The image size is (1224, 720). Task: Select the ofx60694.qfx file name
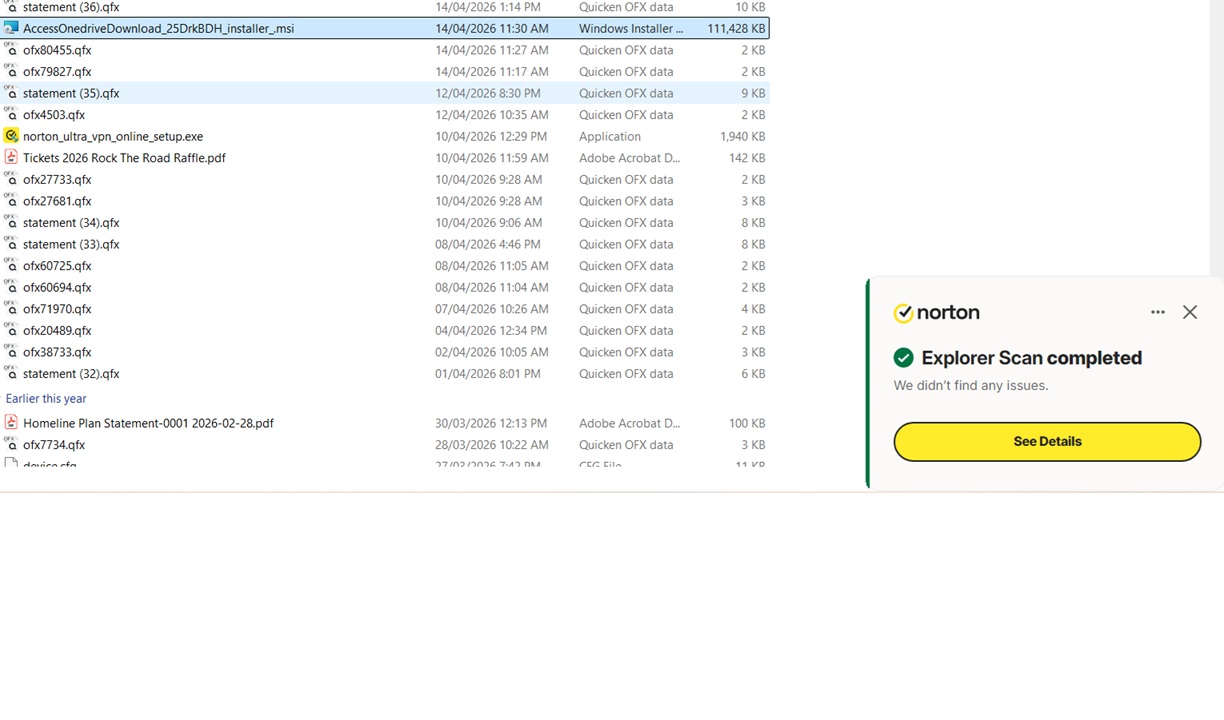coord(57,288)
